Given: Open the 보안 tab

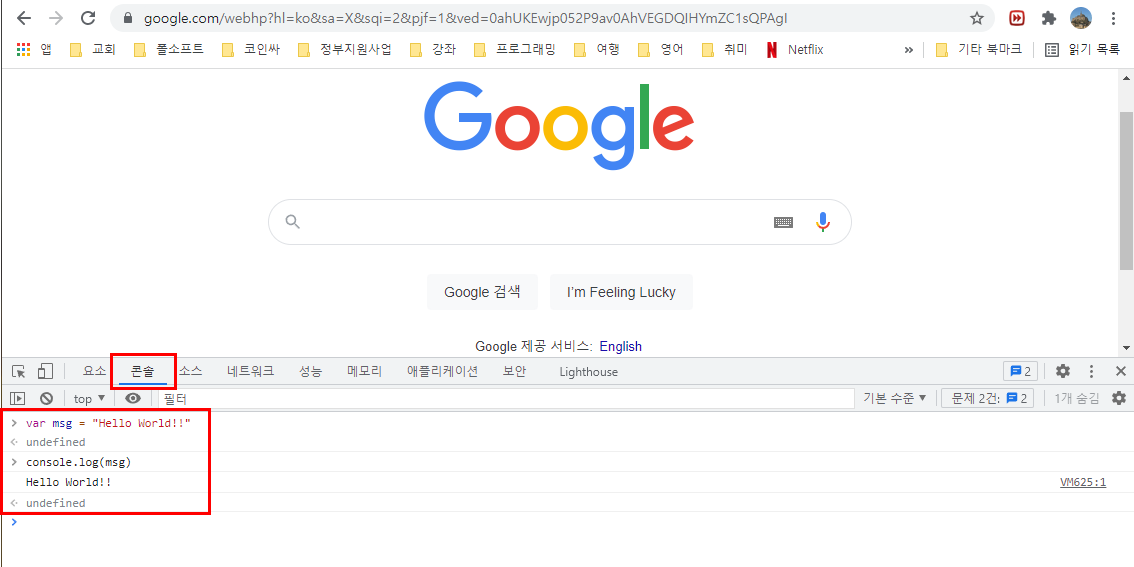Looking at the screenshot, I should pos(514,372).
